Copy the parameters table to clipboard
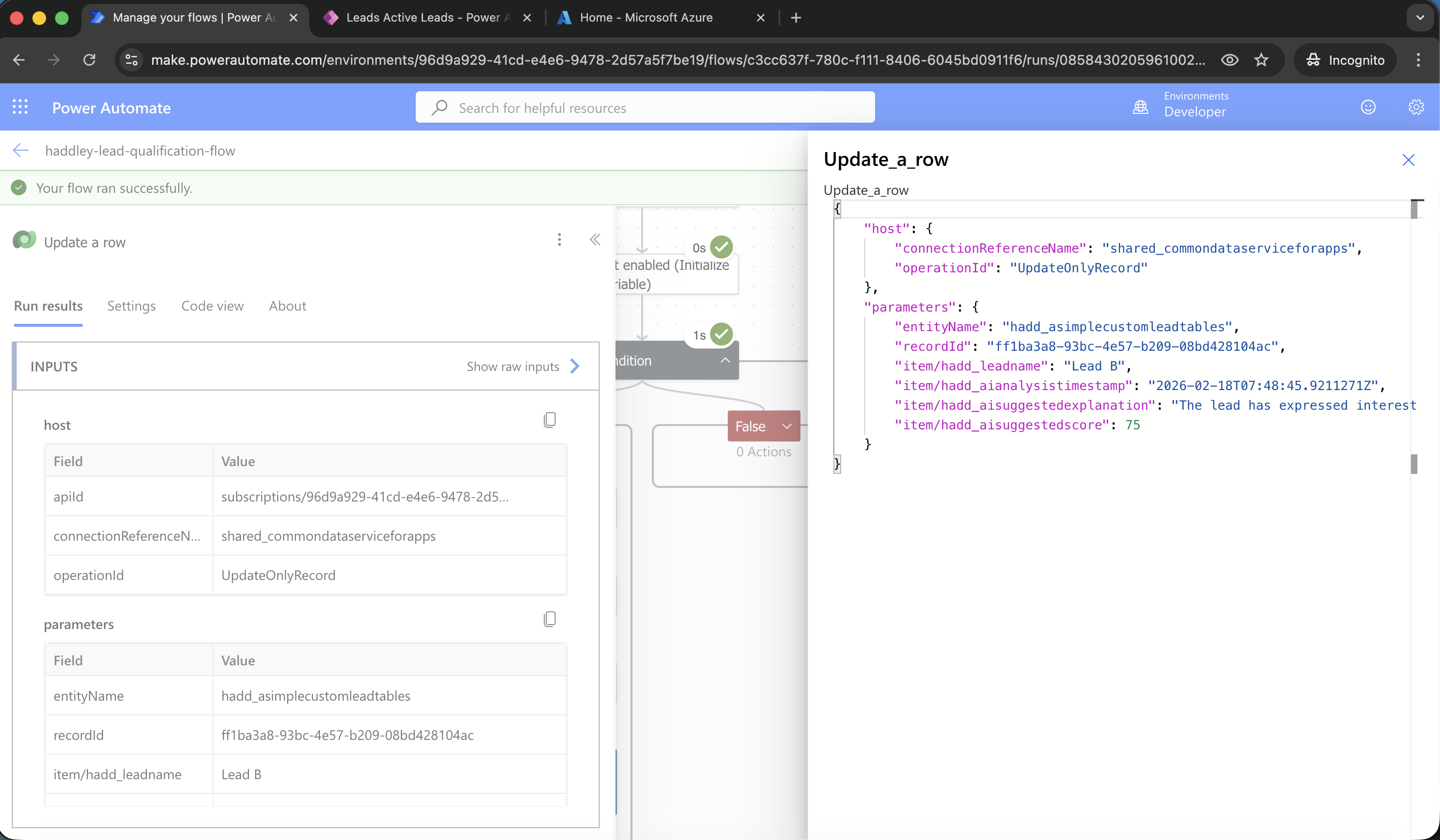The height and width of the screenshot is (840, 1440). 549,619
